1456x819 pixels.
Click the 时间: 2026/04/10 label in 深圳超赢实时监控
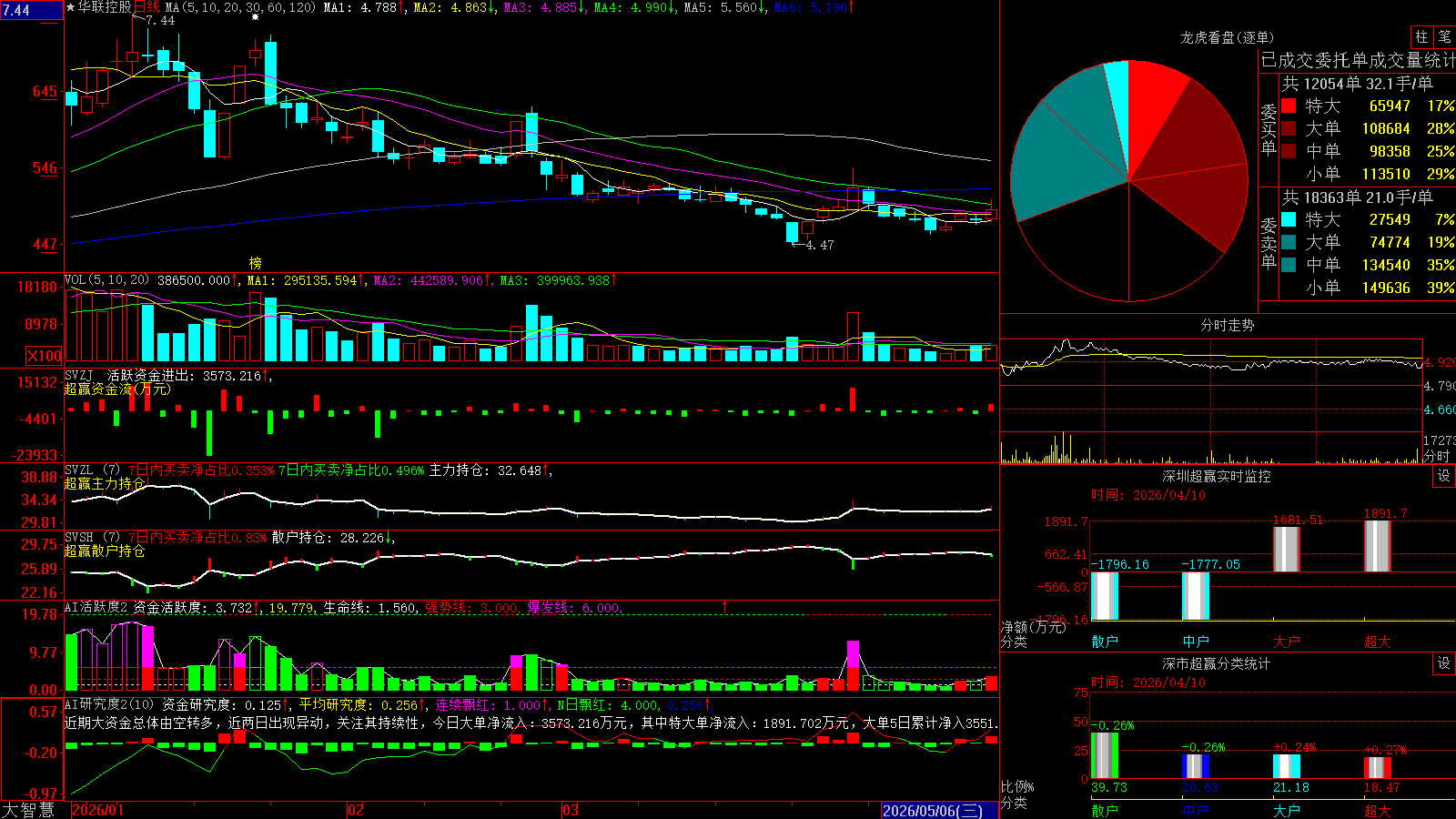(1148, 495)
